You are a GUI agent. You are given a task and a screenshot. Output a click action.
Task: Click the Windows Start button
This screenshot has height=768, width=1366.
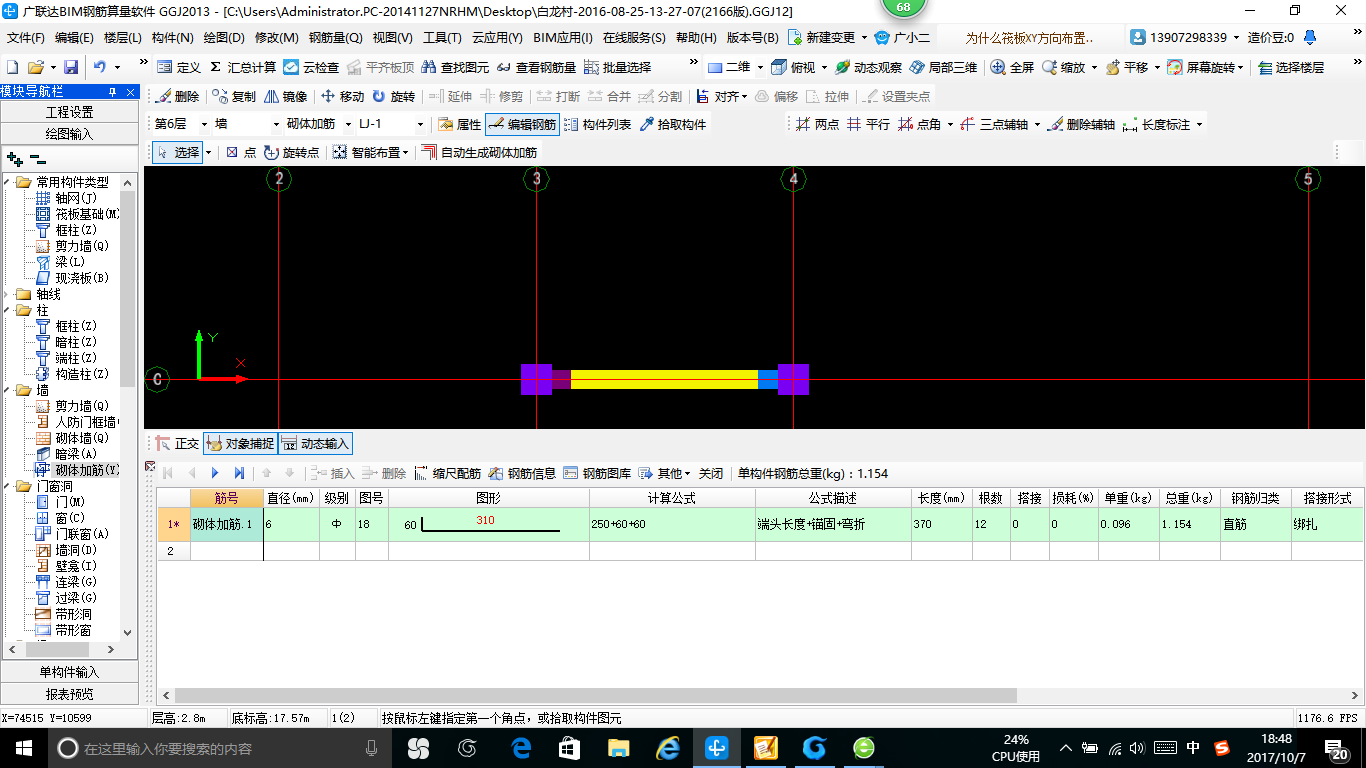tap(23, 748)
